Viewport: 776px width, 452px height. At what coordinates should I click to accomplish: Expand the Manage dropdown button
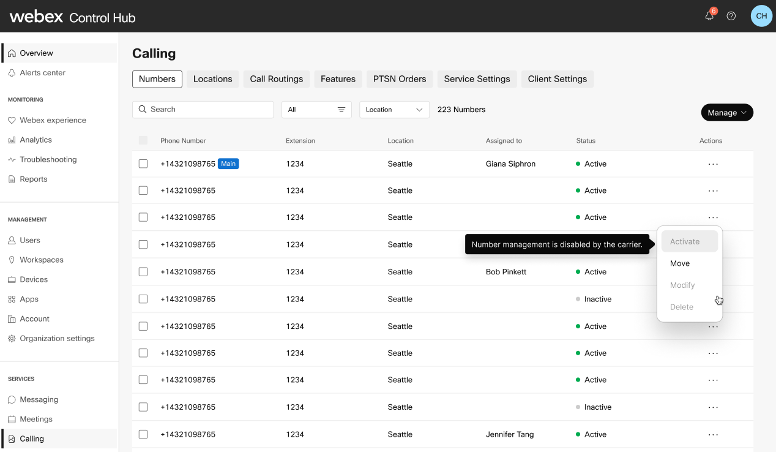click(727, 113)
